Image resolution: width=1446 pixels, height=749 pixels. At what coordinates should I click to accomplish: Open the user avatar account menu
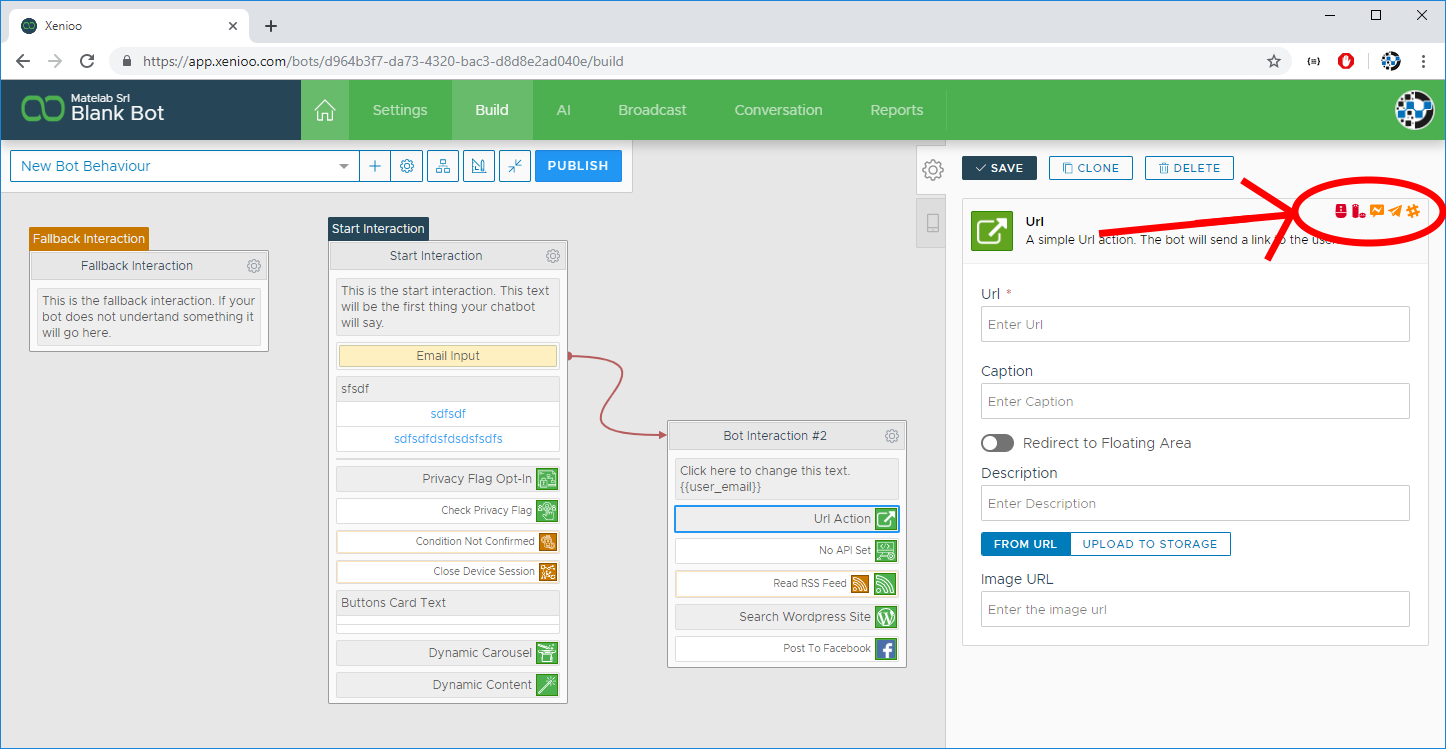click(1414, 110)
